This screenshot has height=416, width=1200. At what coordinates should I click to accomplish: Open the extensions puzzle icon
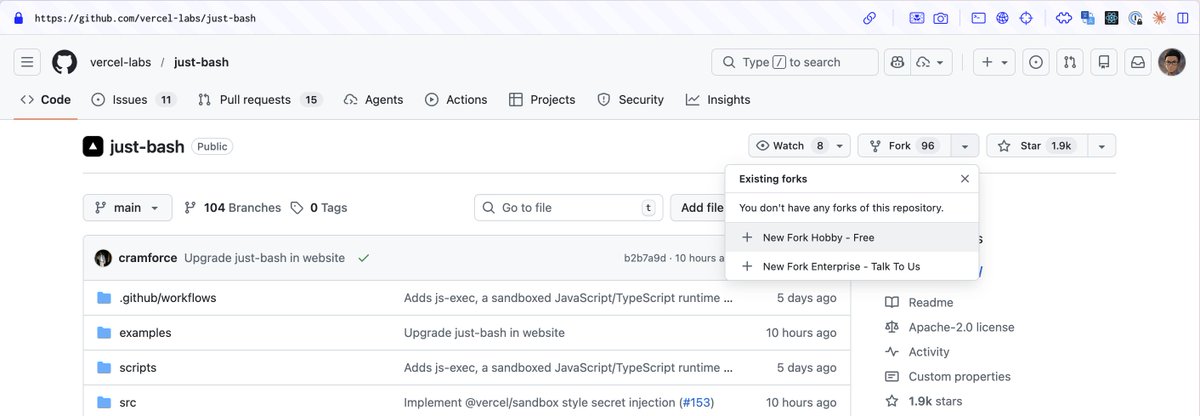[x=1063, y=18]
